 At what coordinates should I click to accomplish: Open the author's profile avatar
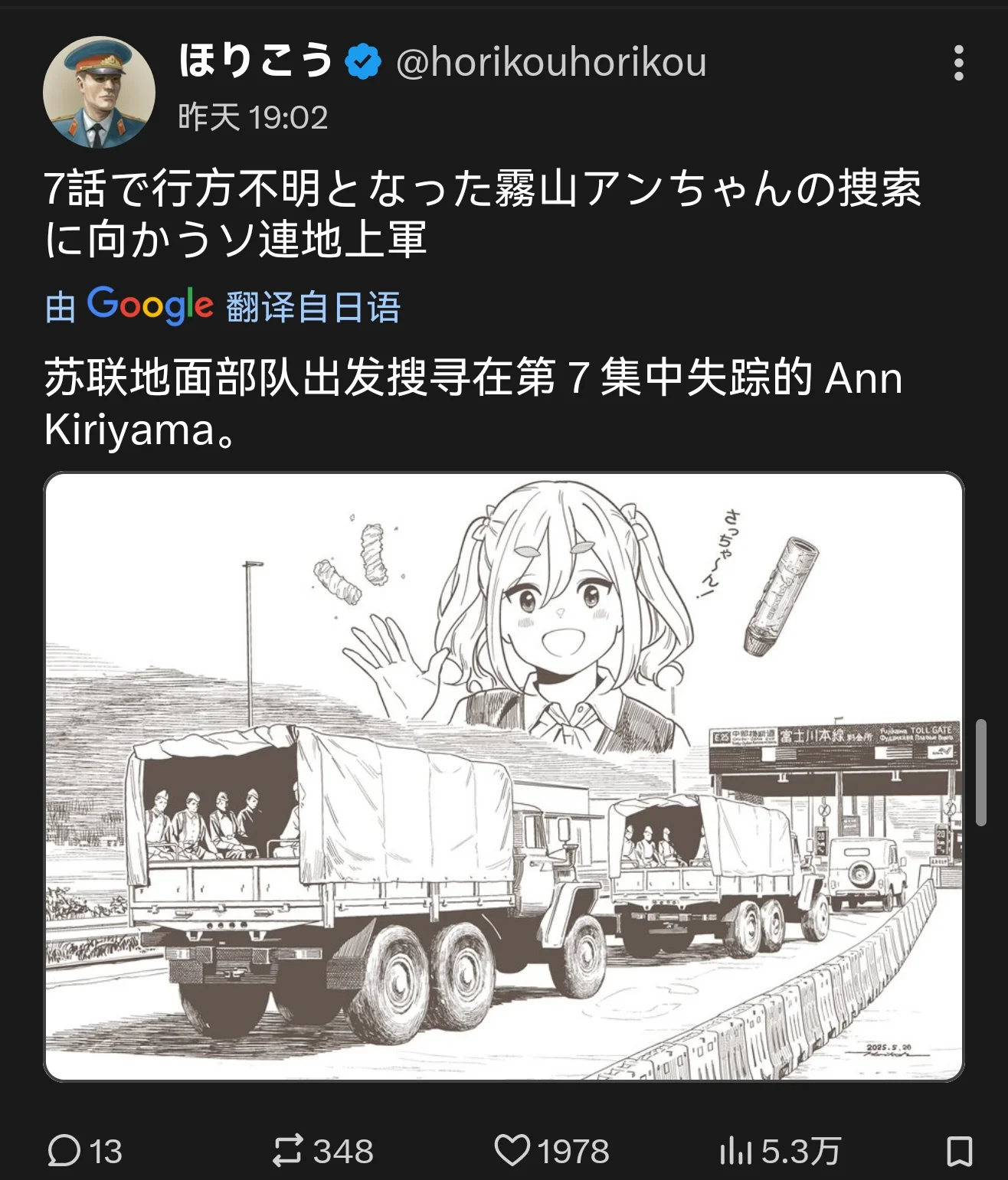coord(100,92)
